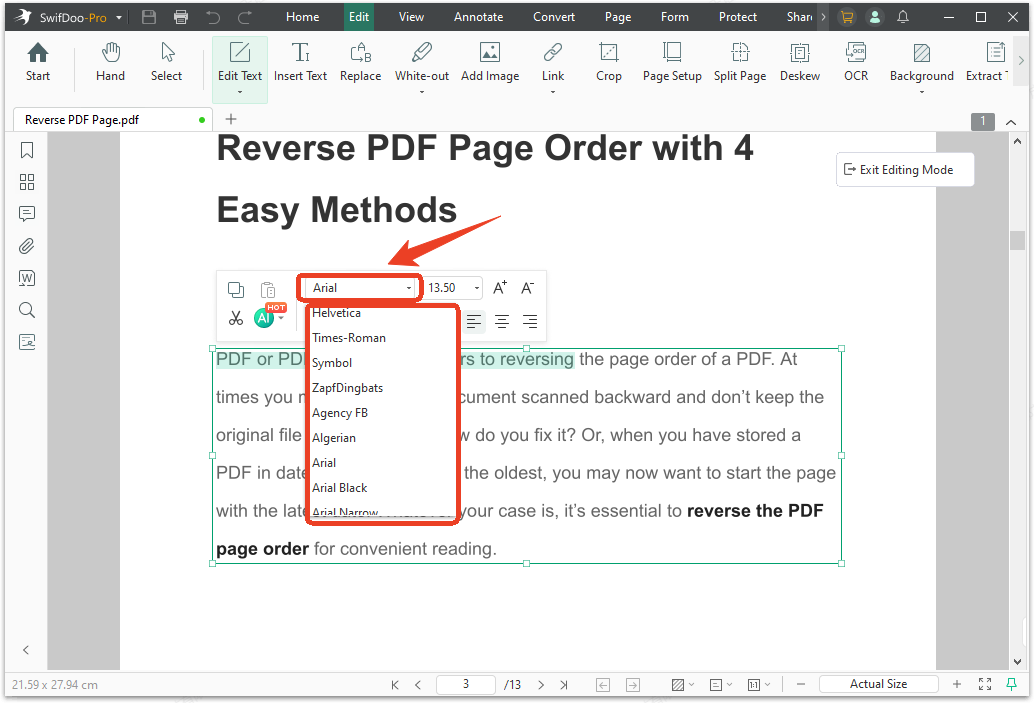This screenshot has width=1034, height=703.
Task: Print the document via printer icon
Action: pos(181,17)
